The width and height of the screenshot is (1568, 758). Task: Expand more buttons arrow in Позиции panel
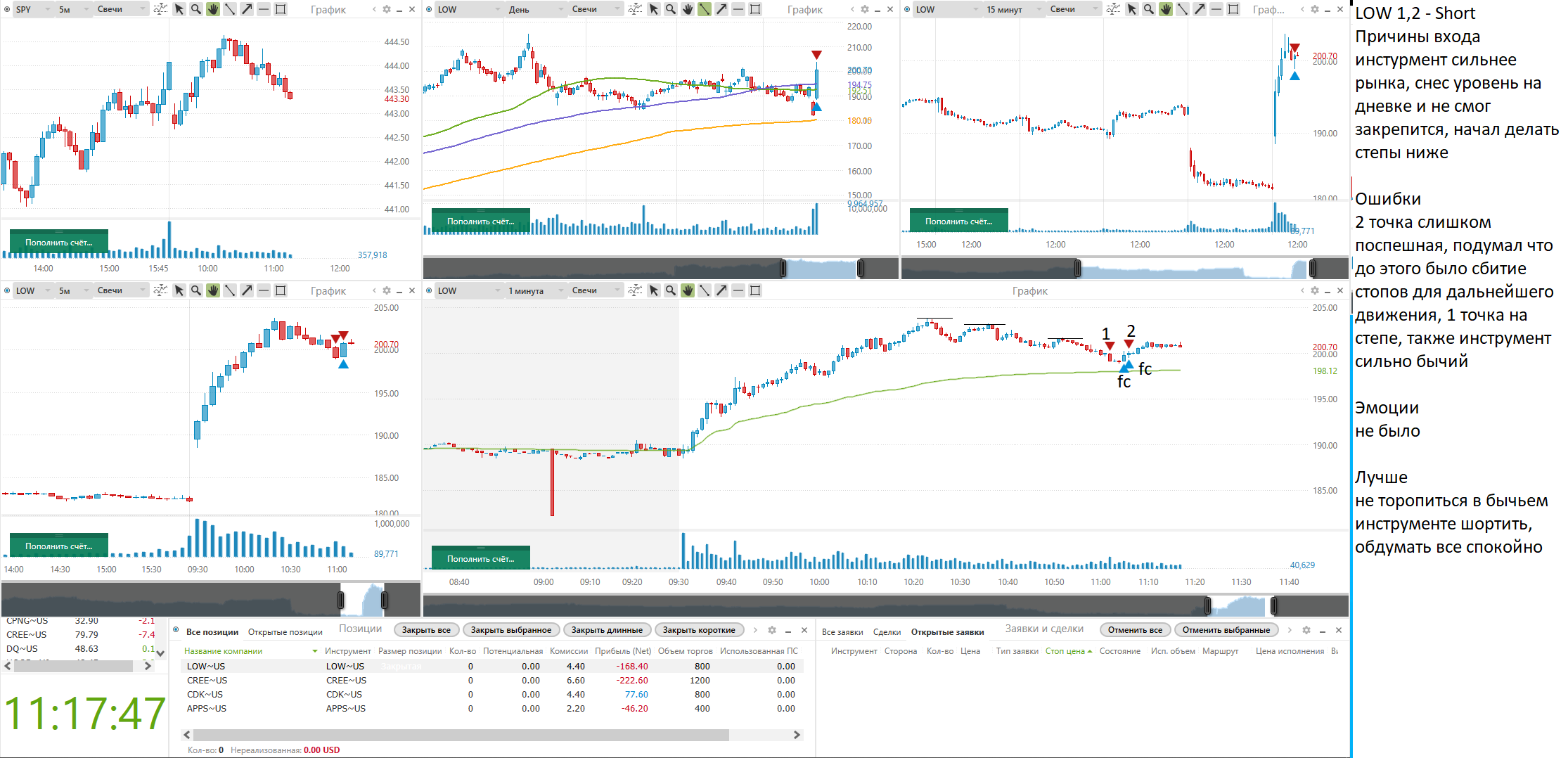pos(756,630)
